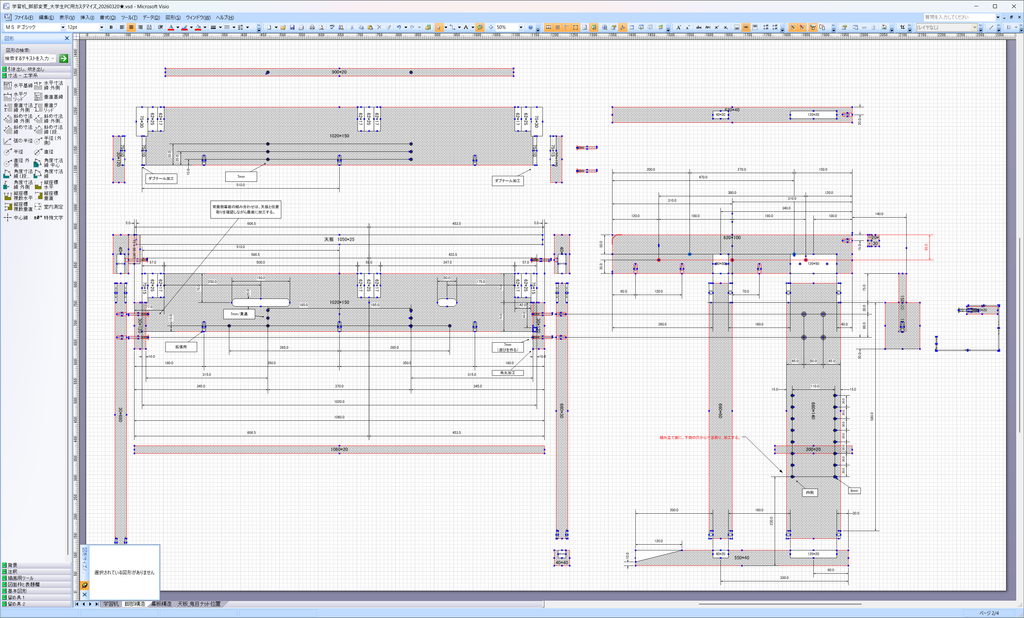Click the Undo arrow icon
Viewport: 1024px width, 618px height.
tap(398, 27)
